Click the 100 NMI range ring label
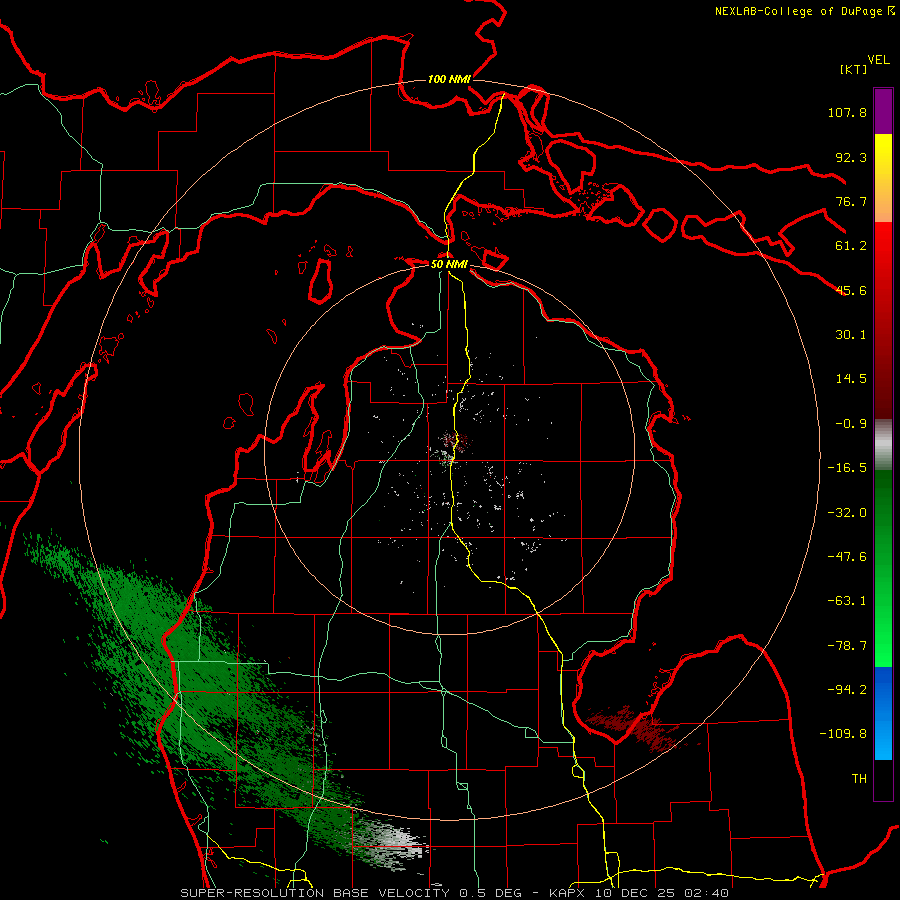 click(x=449, y=79)
